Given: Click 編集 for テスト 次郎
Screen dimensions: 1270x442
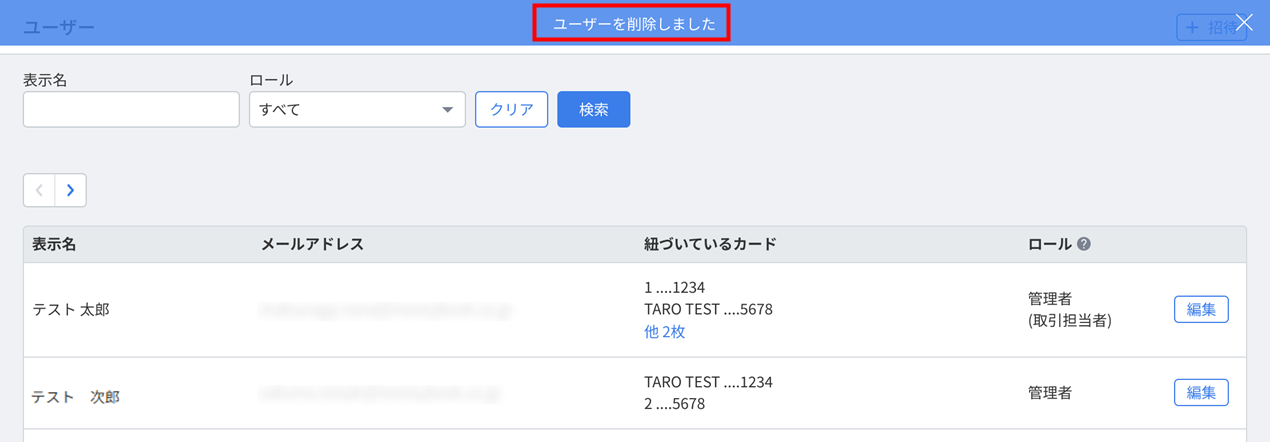Looking at the screenshot, I should pyautogui.click(x=1200, y=393).
